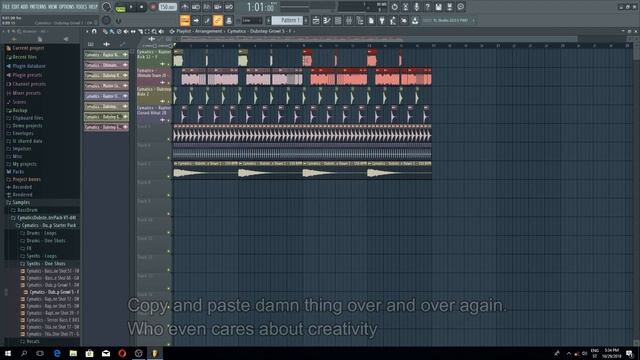Open the Pattern 1 selector

click(288, 20)
